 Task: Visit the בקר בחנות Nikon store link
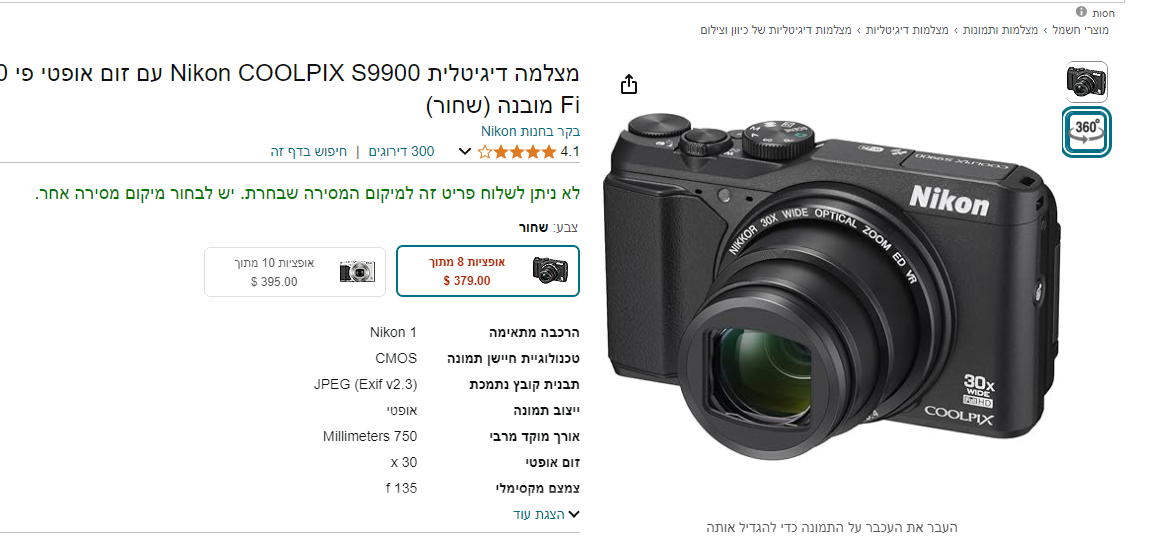point(531,132)
